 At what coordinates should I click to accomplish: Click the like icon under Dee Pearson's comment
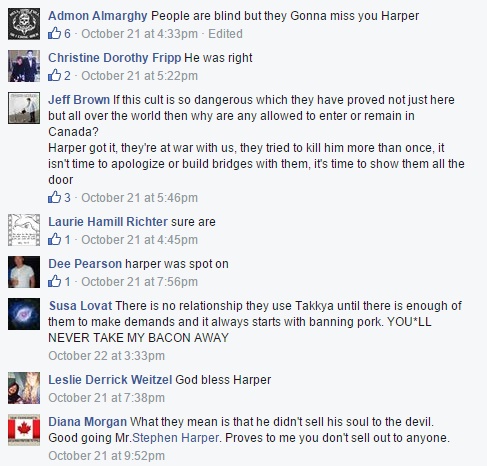point(55,281)
